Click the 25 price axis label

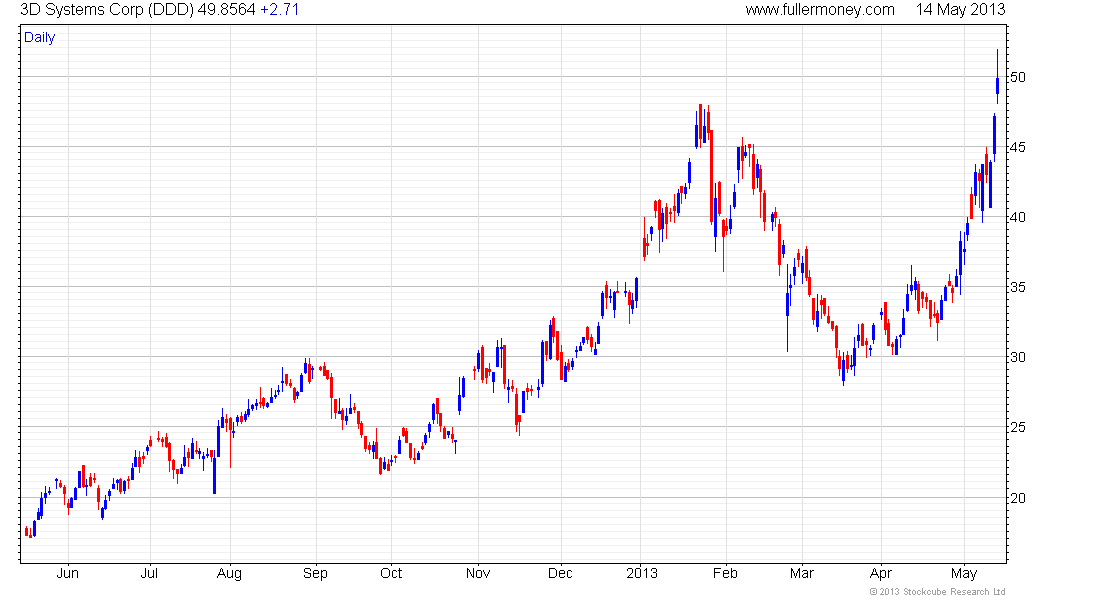[1017, 427]
